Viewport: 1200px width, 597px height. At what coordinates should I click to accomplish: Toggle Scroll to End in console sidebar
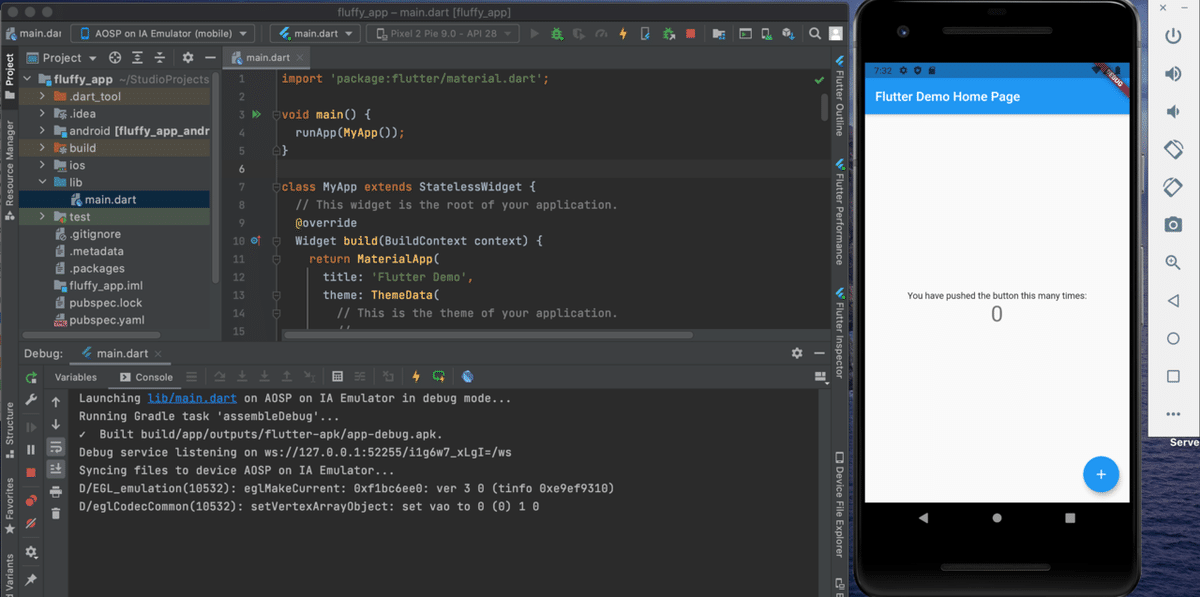coord(56,468)
